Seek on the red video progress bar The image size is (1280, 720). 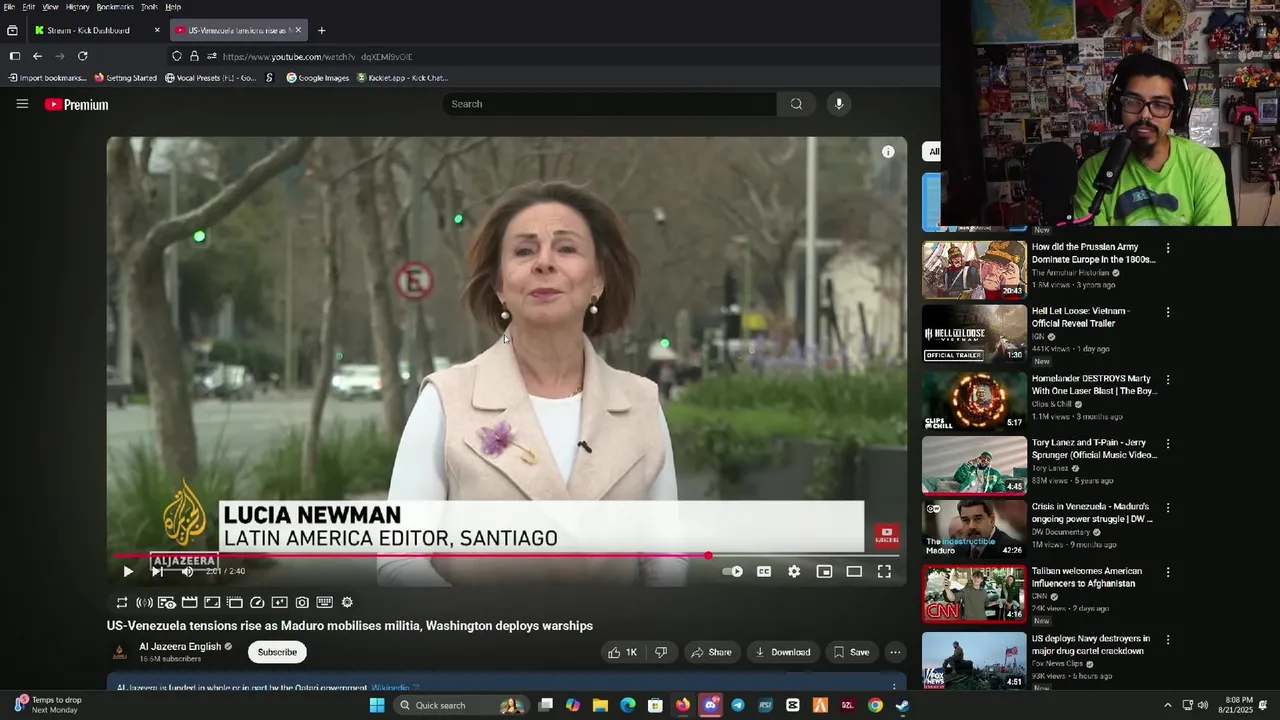[x=506, y=555]
